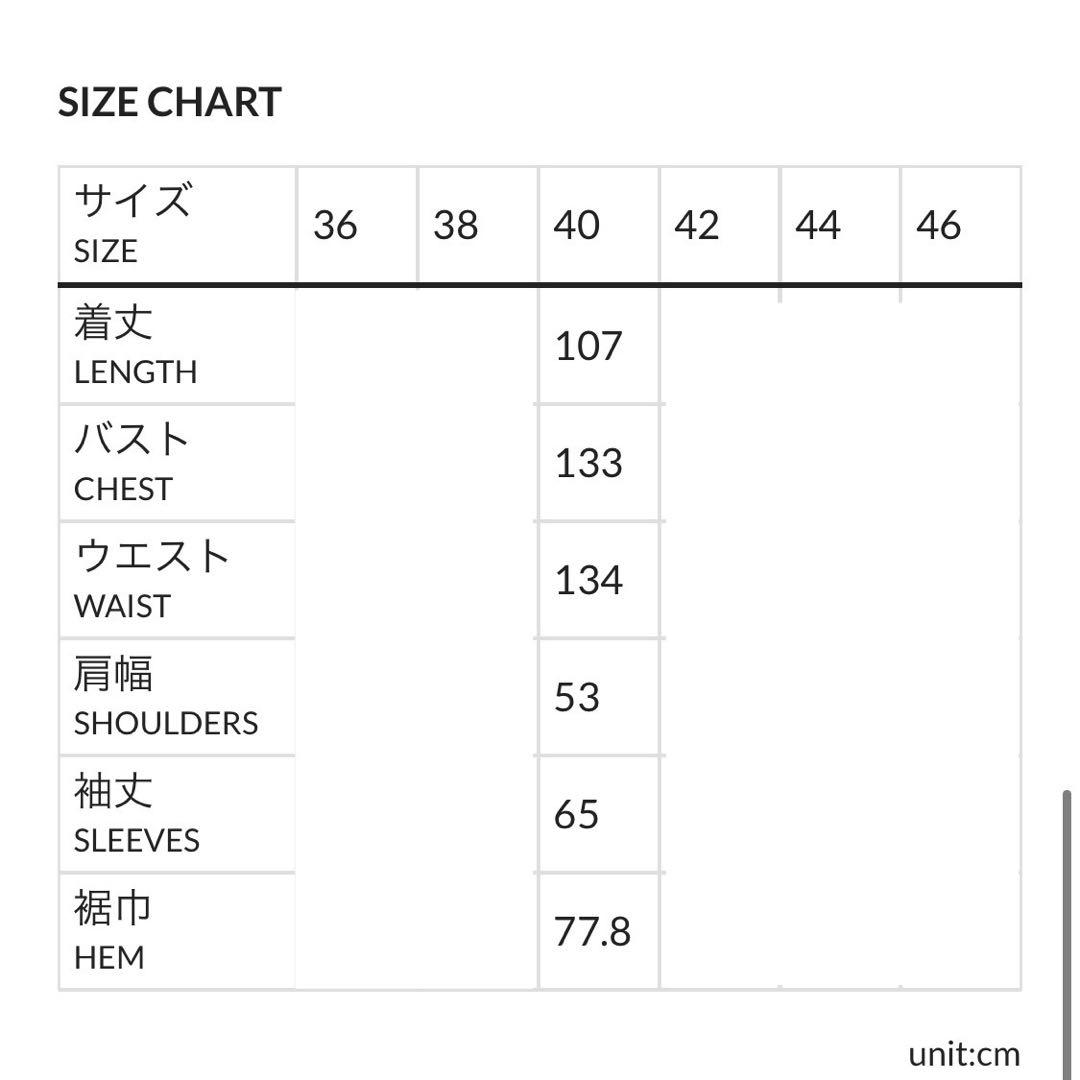Click the バスト CHEST row label

[132, 463]
